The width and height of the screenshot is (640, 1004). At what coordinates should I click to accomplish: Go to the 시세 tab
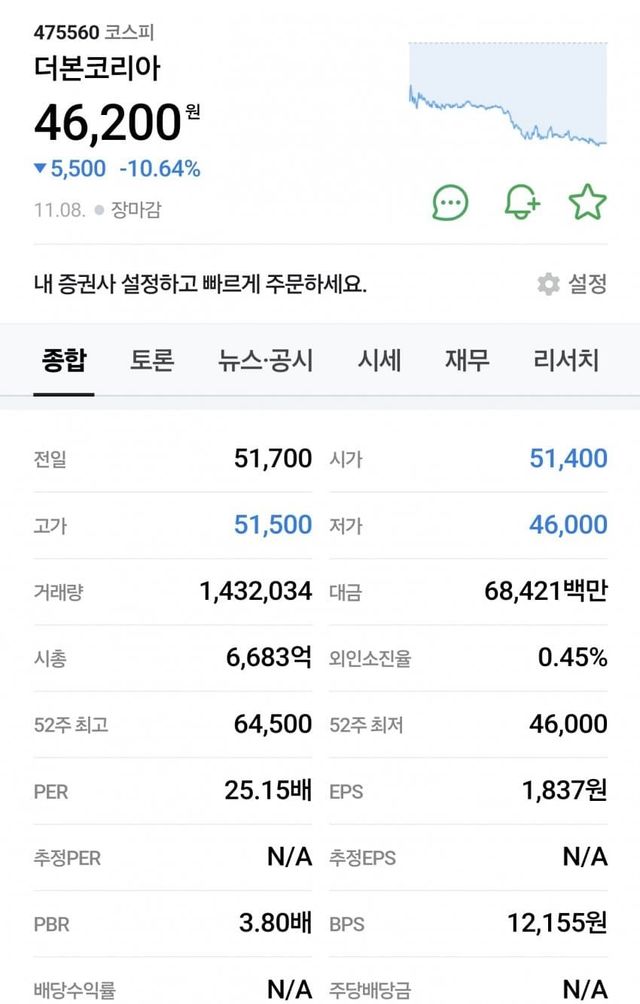[x=380, y=360]
